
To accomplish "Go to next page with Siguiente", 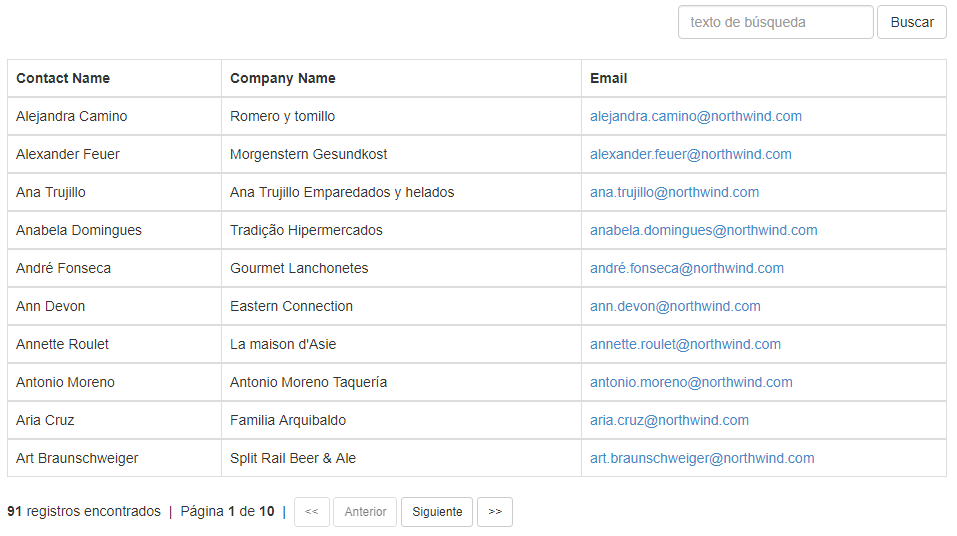I will (x=437, y=512).
